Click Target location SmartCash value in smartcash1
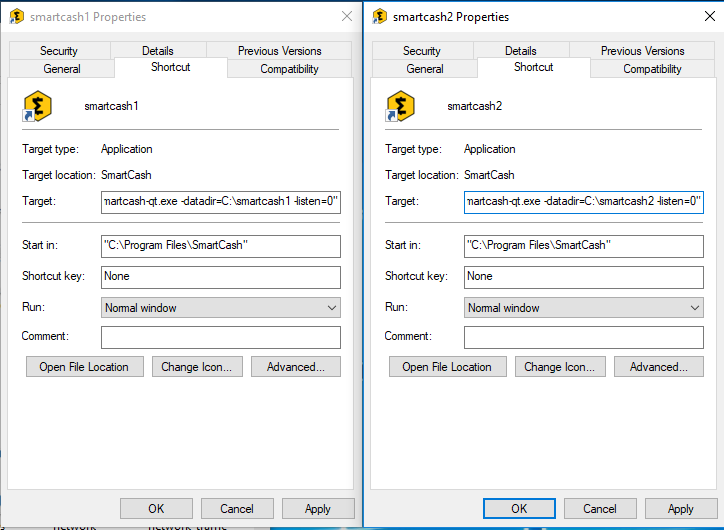The width and height of the screenshot is (724, 530). 126,175
